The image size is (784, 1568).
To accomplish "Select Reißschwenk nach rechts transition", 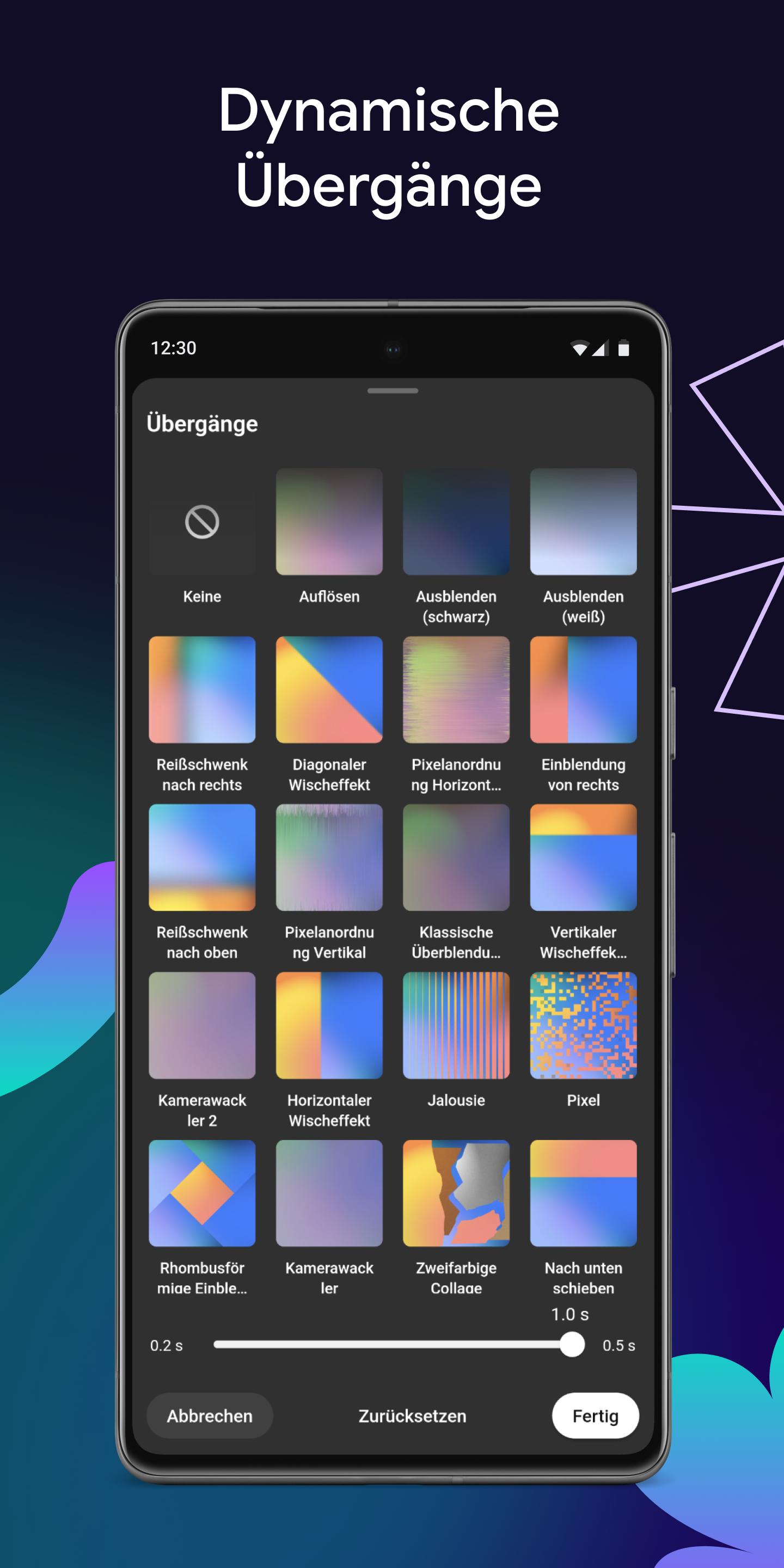I will click(202, 690).
